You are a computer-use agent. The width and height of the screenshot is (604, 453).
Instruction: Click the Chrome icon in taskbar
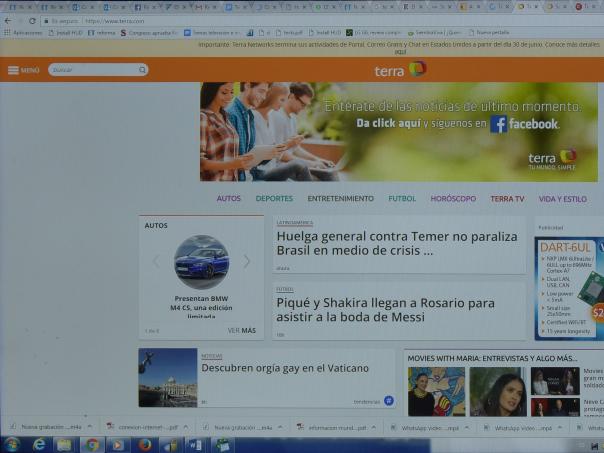(x=92, y=444)
